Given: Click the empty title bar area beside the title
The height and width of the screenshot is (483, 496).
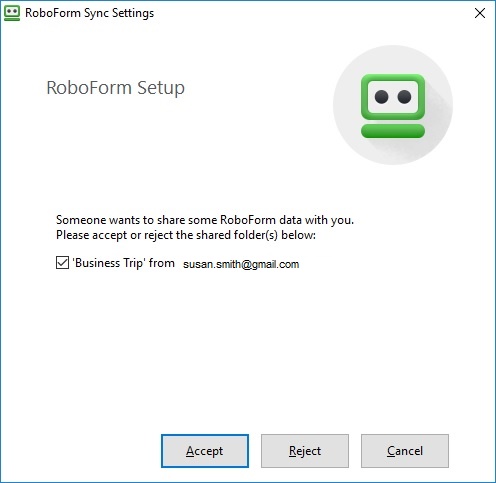Looking at the screenshot, I should tap(310, 13).
